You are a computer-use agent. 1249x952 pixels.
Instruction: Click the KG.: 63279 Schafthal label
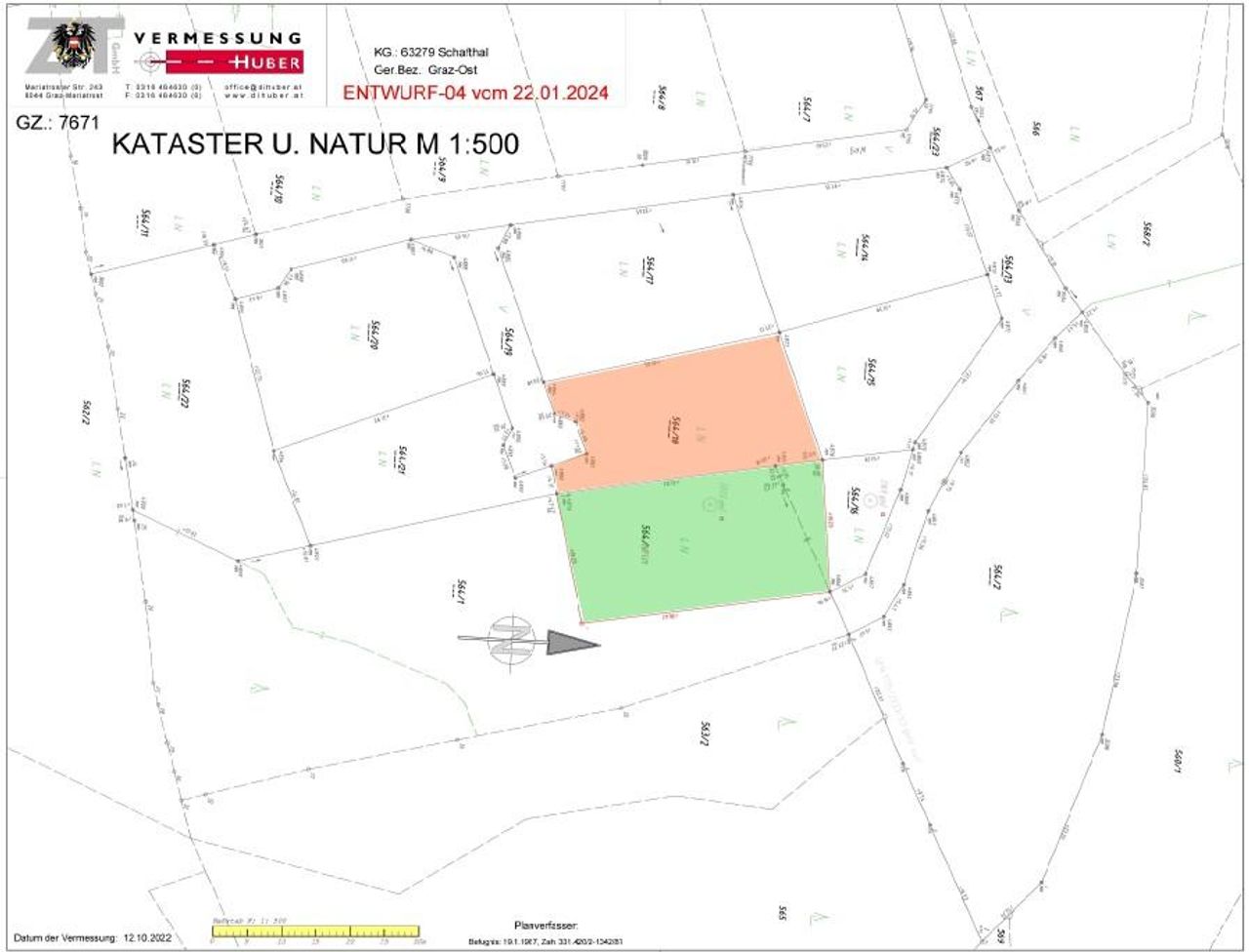(x=432, y=53)
